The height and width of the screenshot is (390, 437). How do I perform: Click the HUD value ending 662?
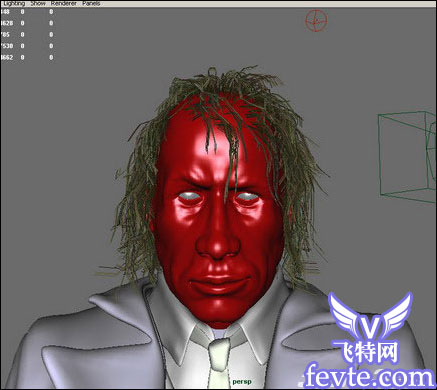coord(7,57)
